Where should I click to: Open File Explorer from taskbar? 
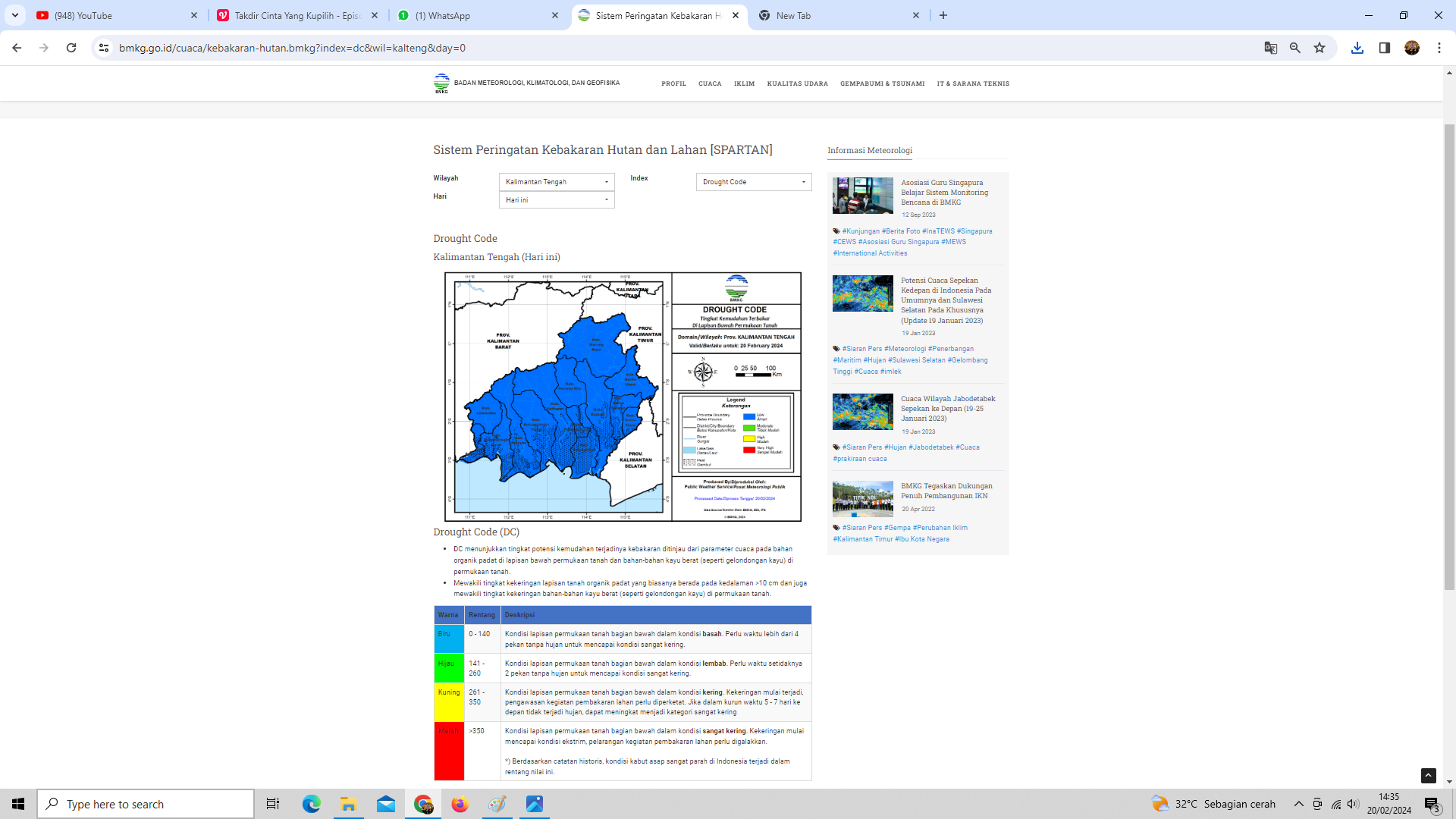pos(349,804)
